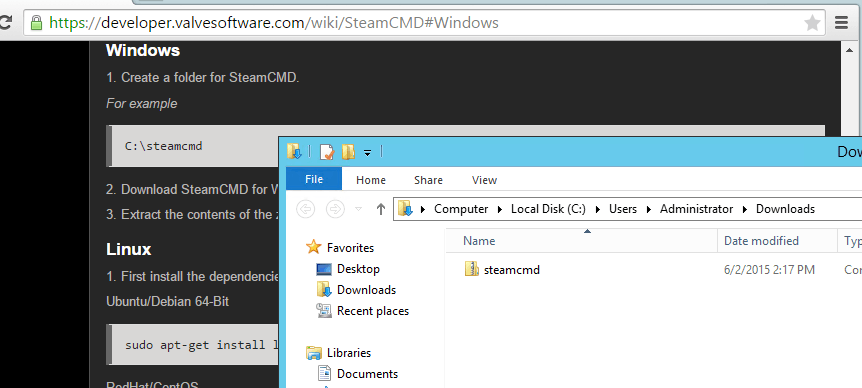Open Documents library in navigation pane
862x388 pixels.
click(x=367, y=374)
